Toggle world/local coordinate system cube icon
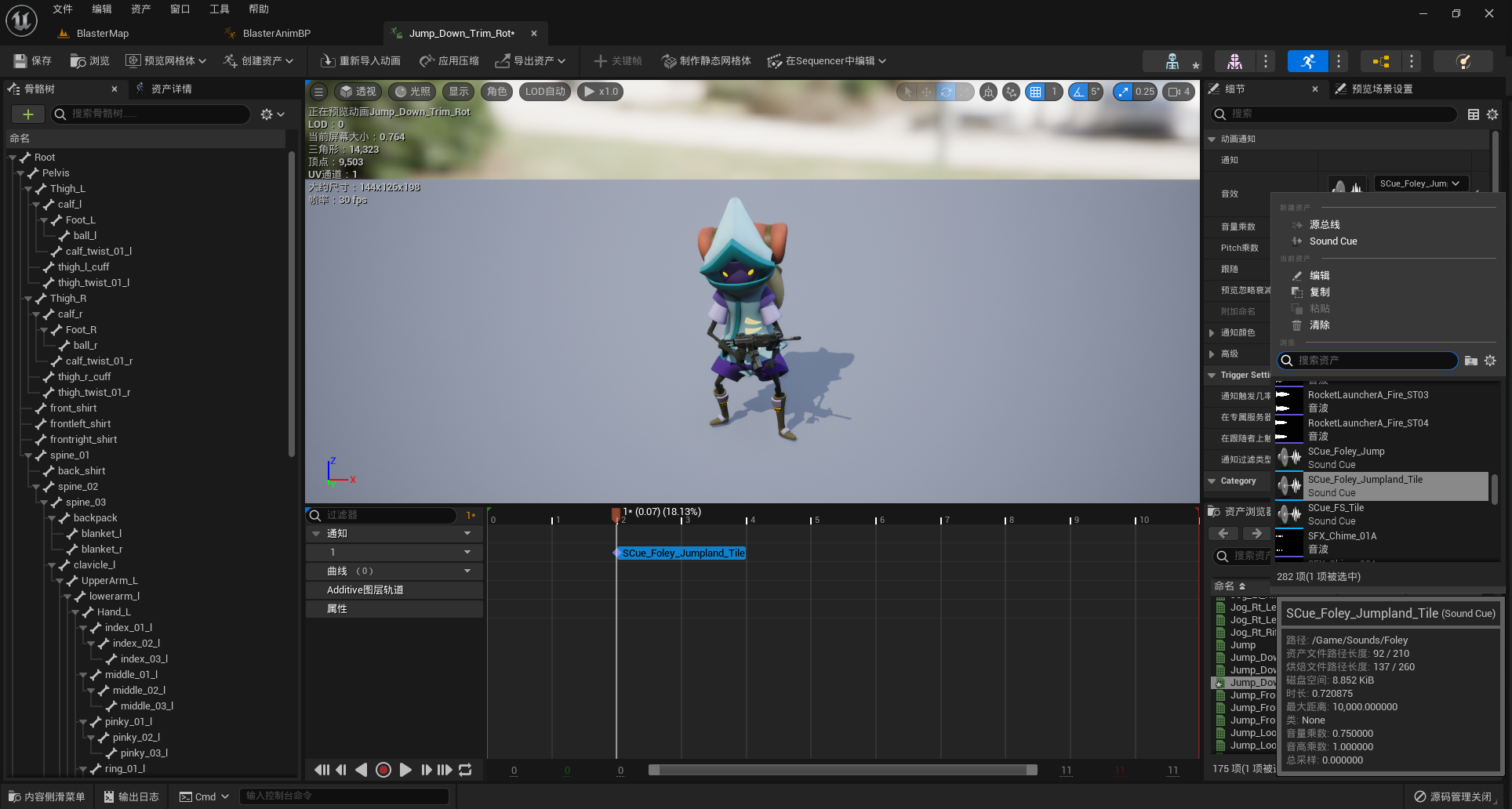This screenshot has width=1512, height=809. (x=988, y=92)
